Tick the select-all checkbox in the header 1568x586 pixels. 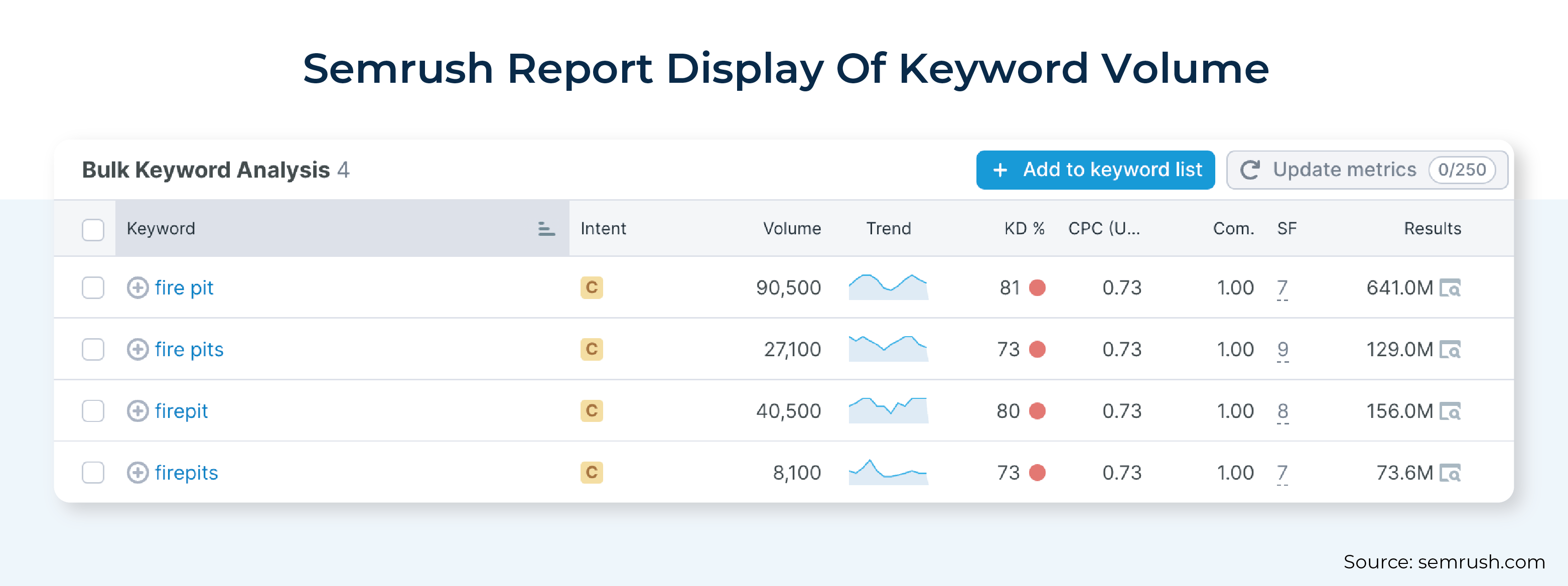(x=93, y=229)
